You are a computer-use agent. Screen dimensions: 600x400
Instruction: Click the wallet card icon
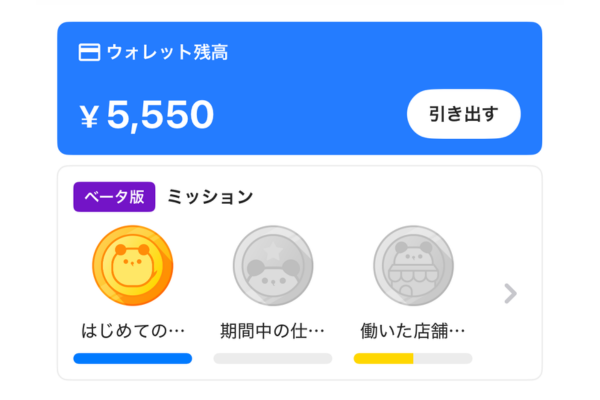pos(89,52)
